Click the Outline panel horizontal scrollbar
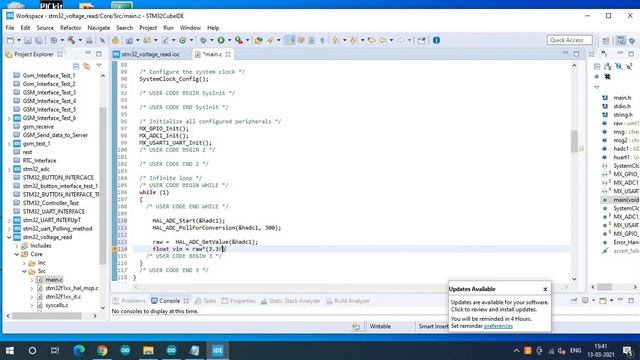The width and height of the screenshot is (640, 360). 604,287
